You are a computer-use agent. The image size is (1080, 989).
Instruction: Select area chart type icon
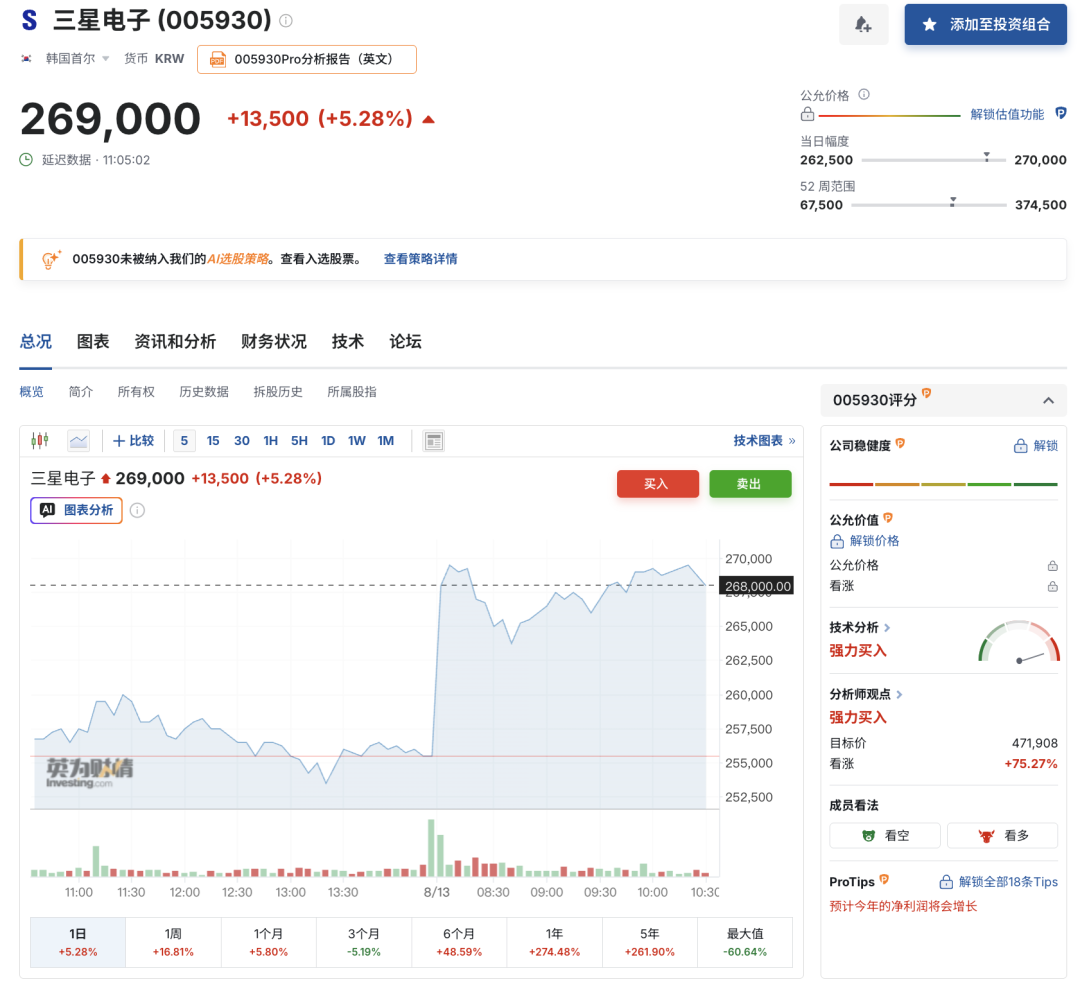(x=79, y=441)
